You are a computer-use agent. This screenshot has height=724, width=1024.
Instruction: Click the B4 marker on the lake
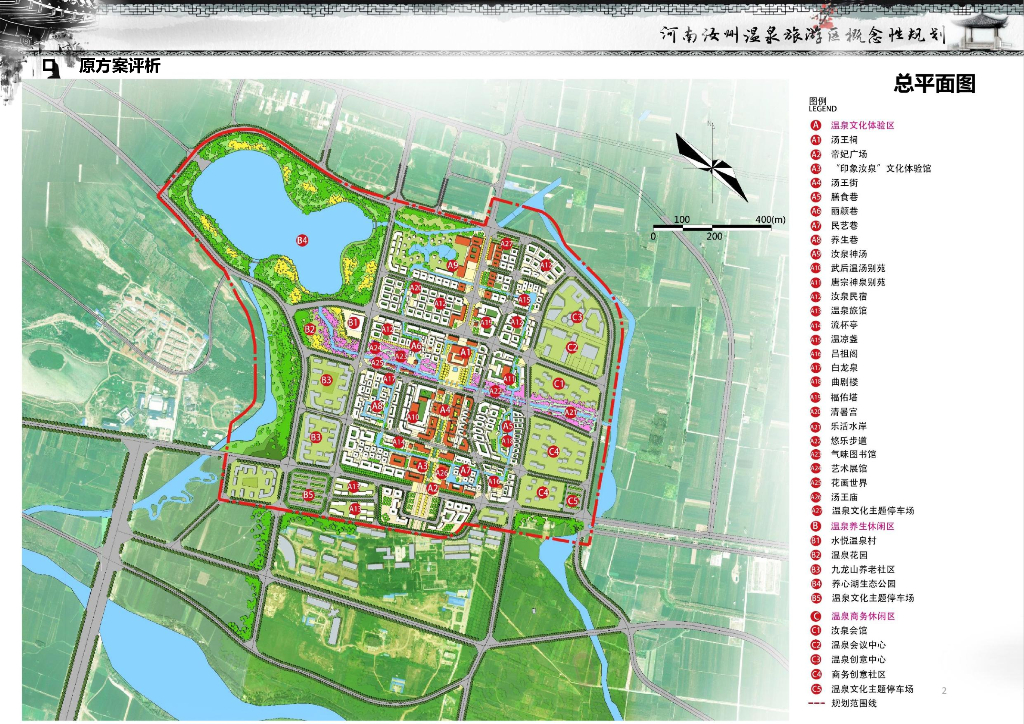[302, 241]
